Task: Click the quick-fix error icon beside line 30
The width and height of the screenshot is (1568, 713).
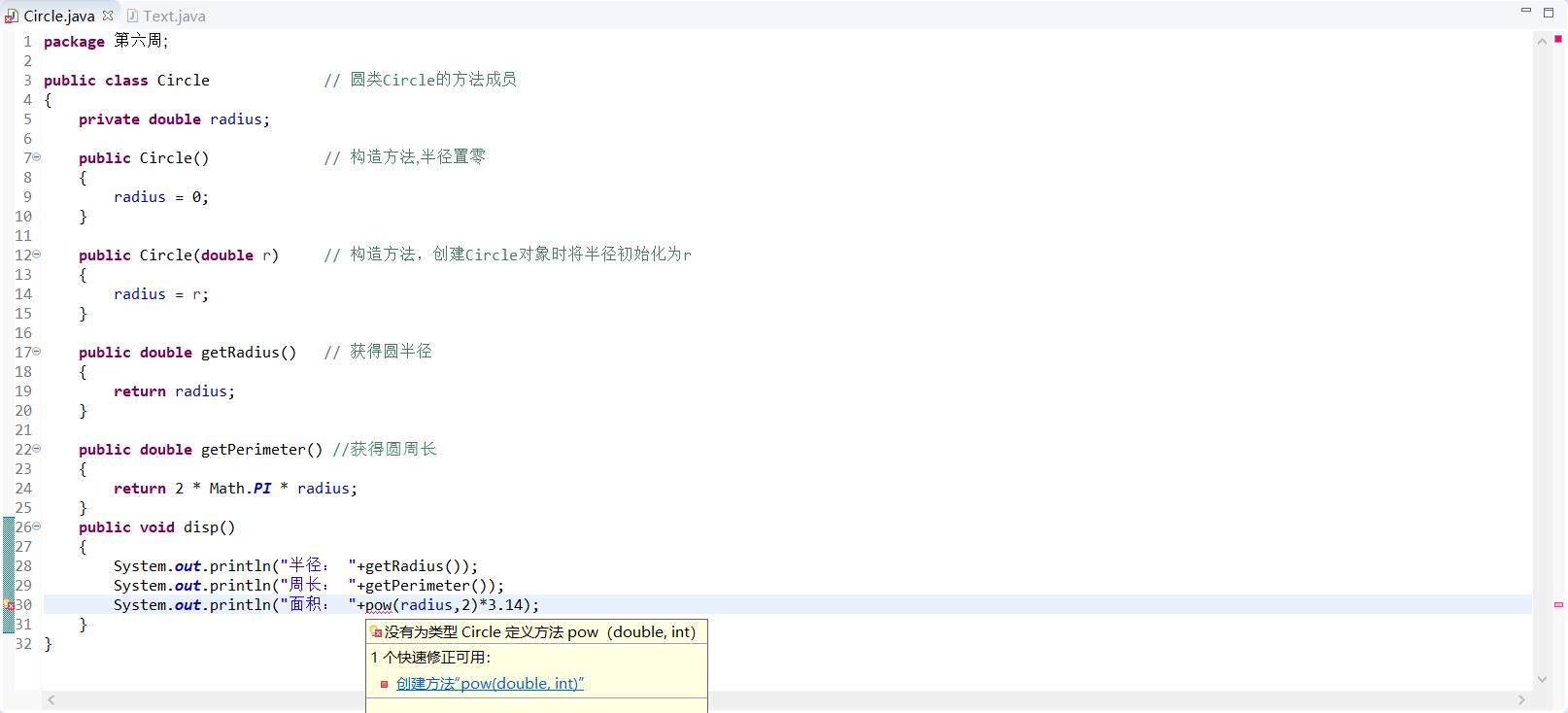Action: (x=9, y=605)
